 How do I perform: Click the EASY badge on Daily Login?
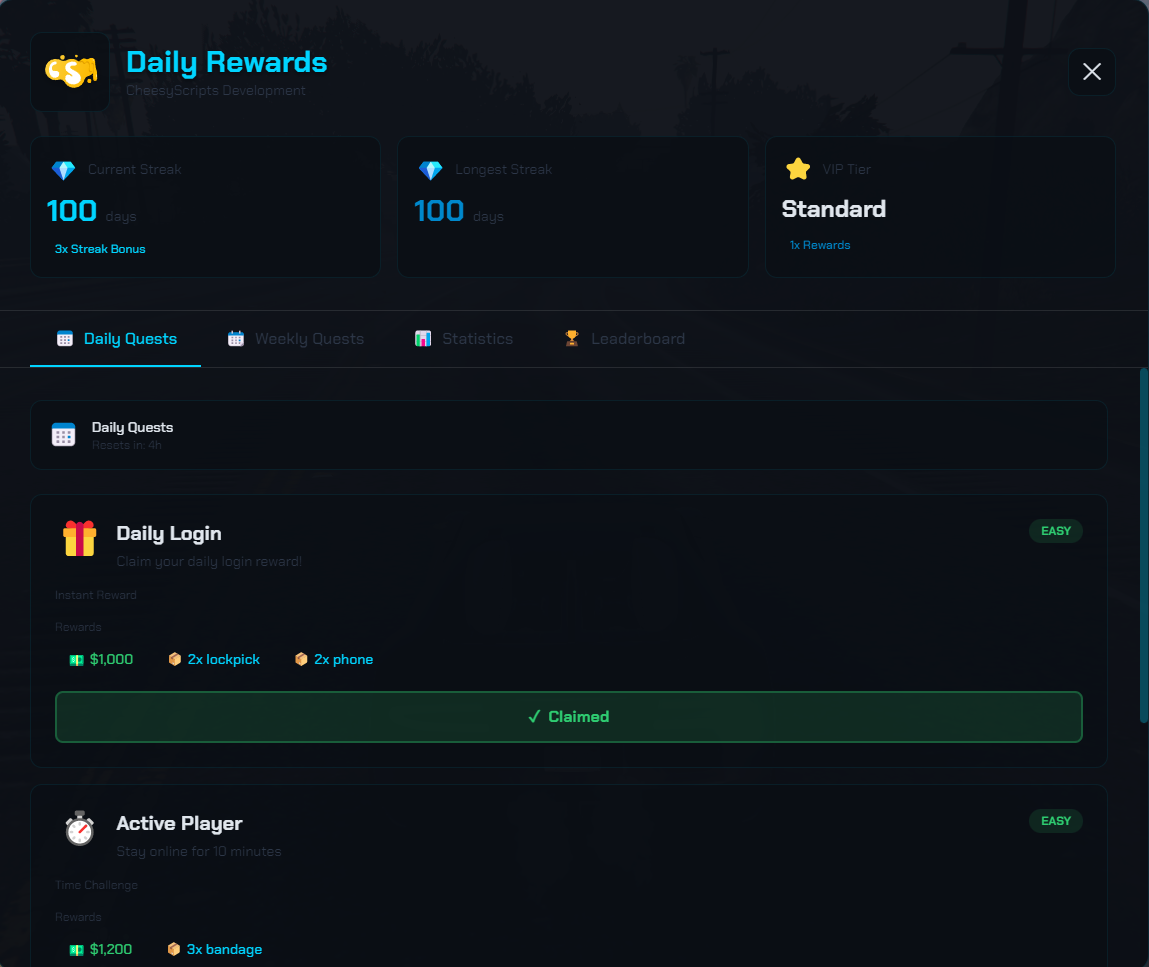click(1056, 531)
